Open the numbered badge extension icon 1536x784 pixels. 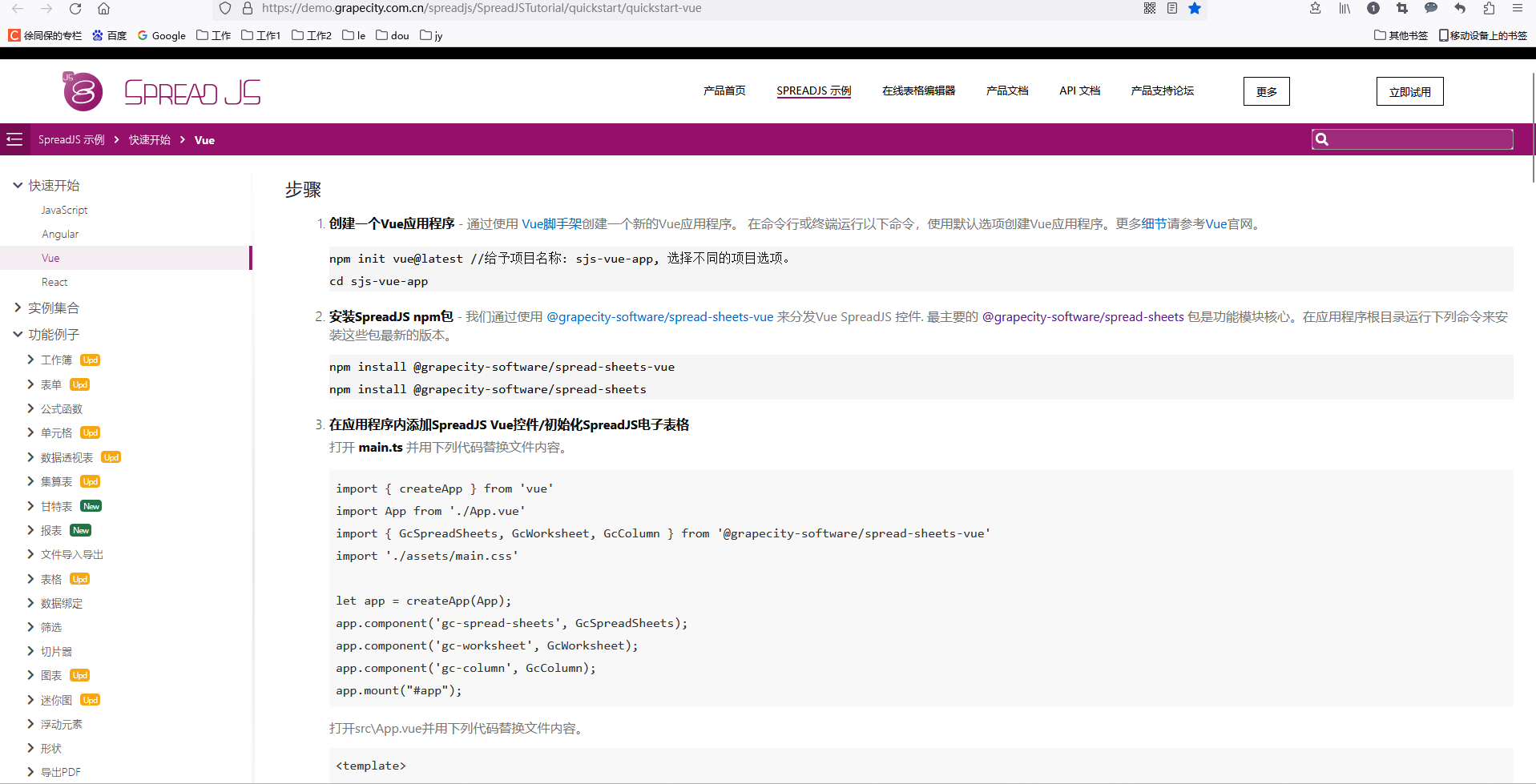pyautogui.click(x=1373, y=8)
